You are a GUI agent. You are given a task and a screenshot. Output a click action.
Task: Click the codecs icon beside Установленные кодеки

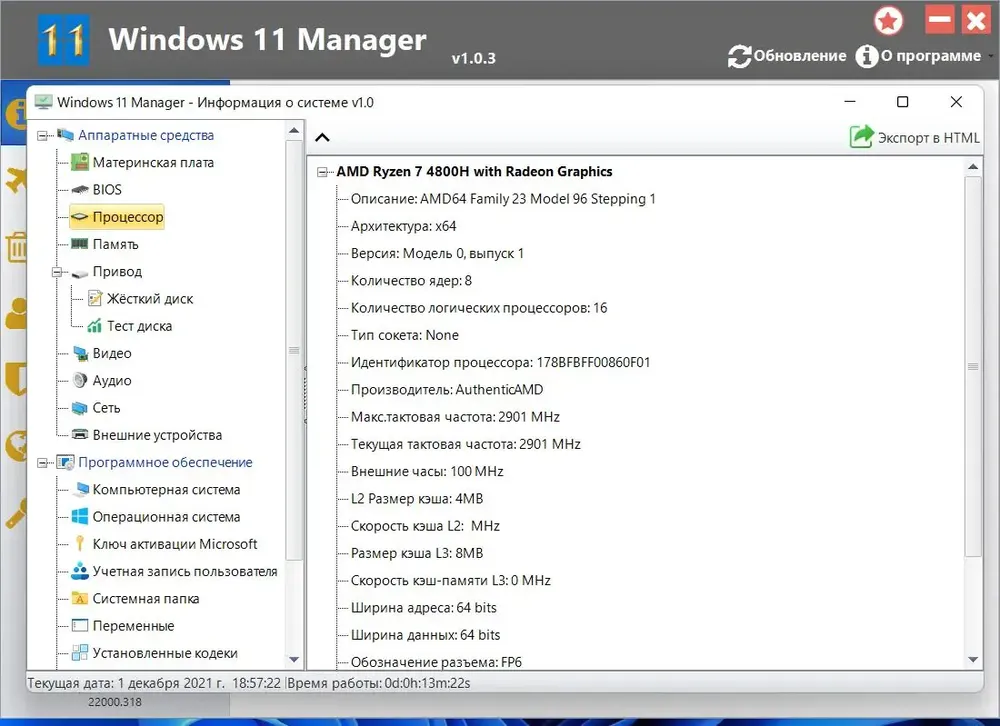point(80,653)
